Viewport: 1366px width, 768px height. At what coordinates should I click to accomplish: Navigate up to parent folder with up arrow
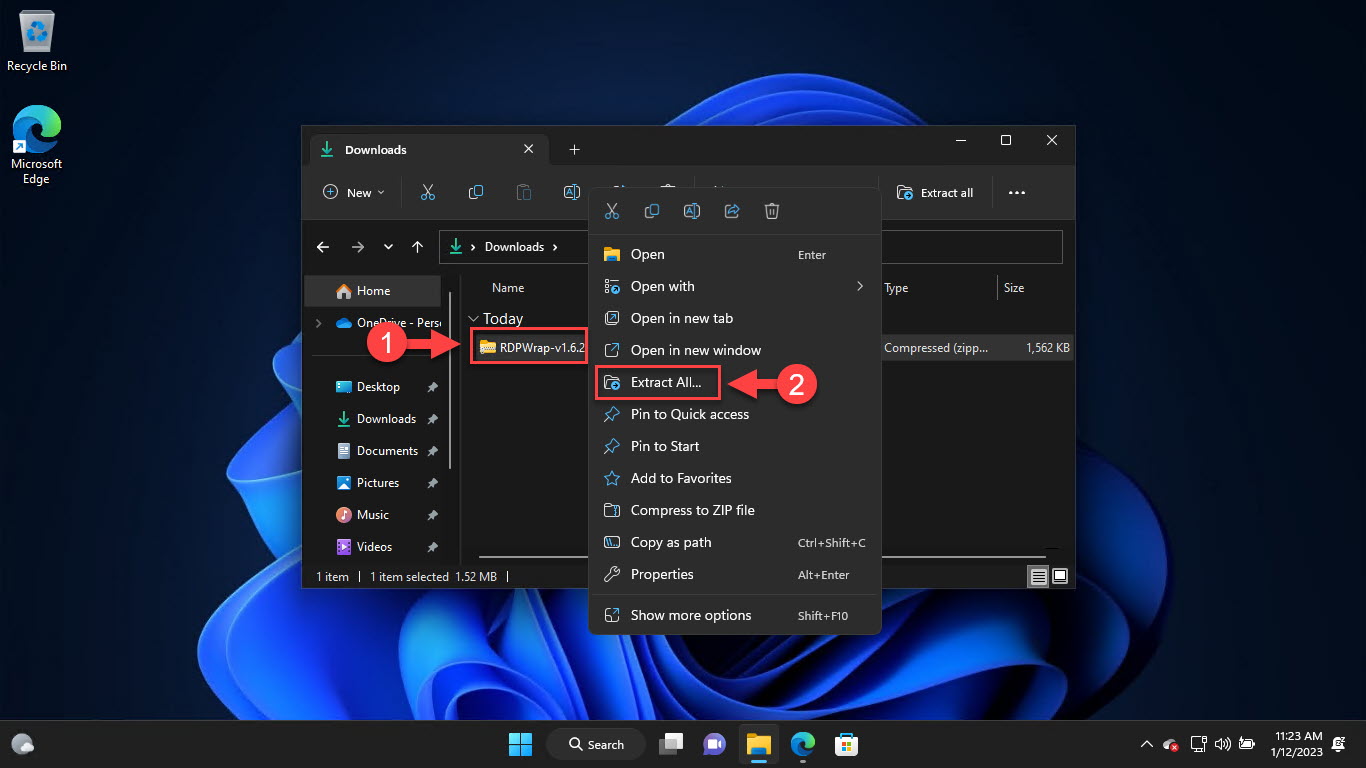[x=417, y=246]
